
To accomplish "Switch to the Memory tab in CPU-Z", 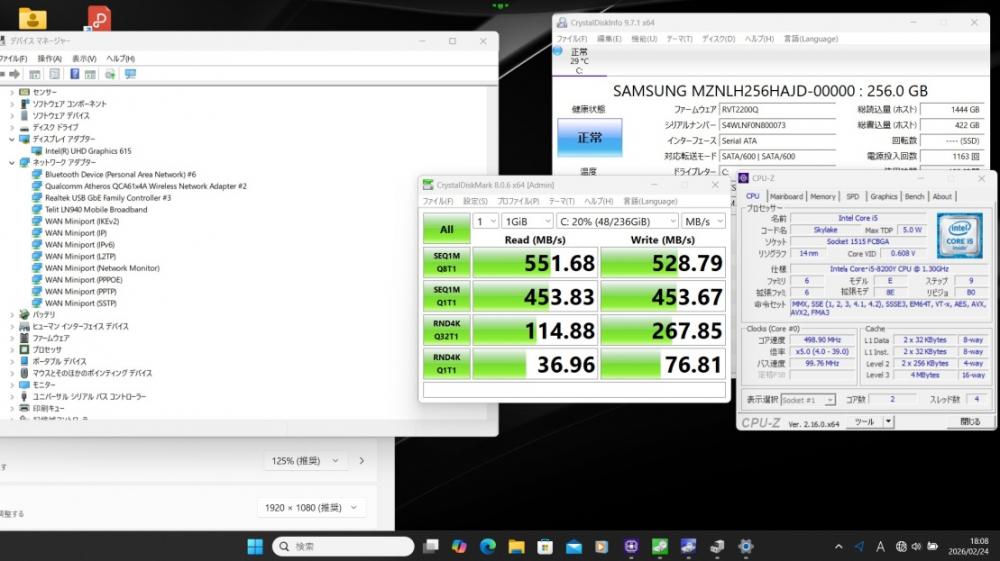I will pos(823,196).
